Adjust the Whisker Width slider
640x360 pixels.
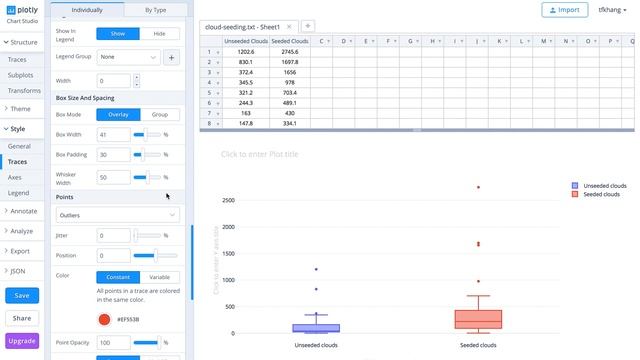tap(147, 177)
